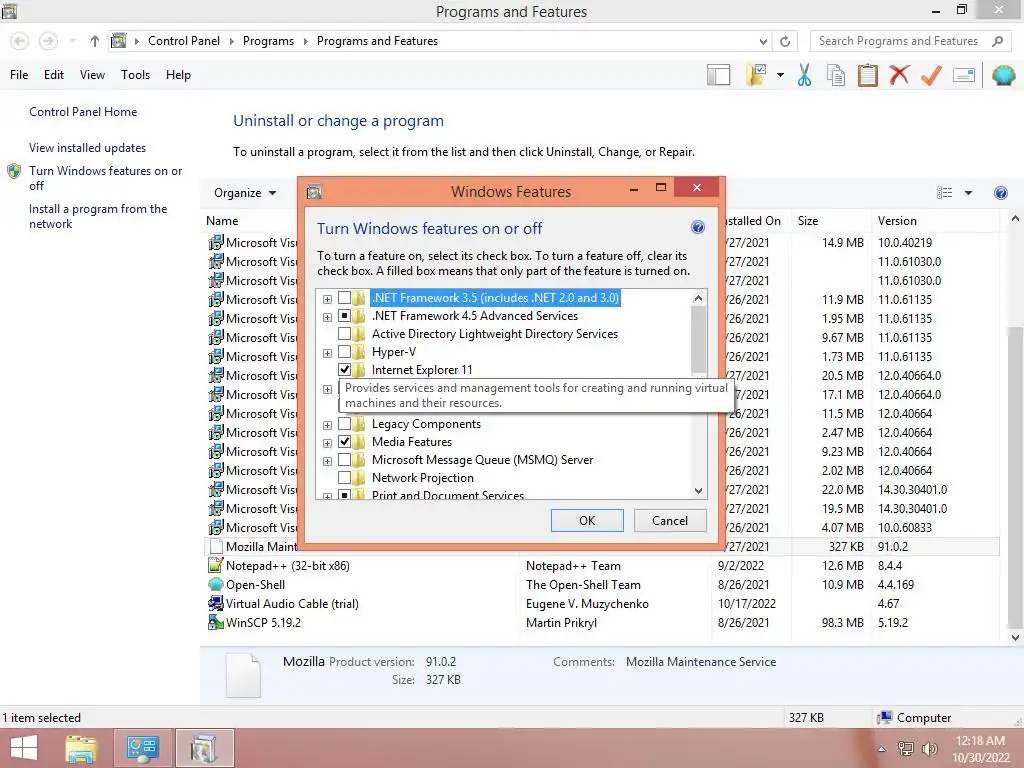Show hidden tray icons arrow
Image resolution: width=1024 pixels, height=768 pixels.
(x=882, y=749)
